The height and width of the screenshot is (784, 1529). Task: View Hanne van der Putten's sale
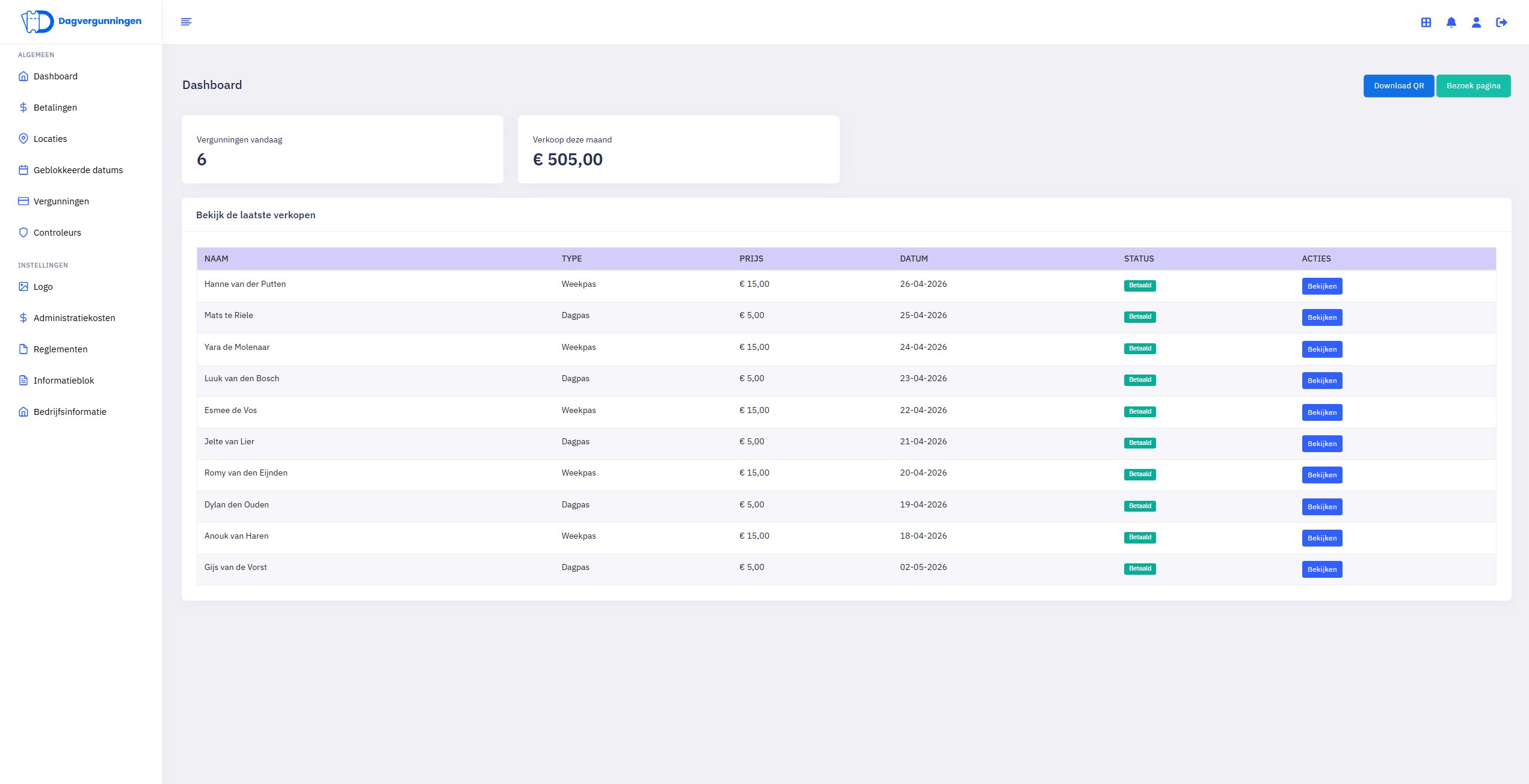click(x=1321, y=286)
